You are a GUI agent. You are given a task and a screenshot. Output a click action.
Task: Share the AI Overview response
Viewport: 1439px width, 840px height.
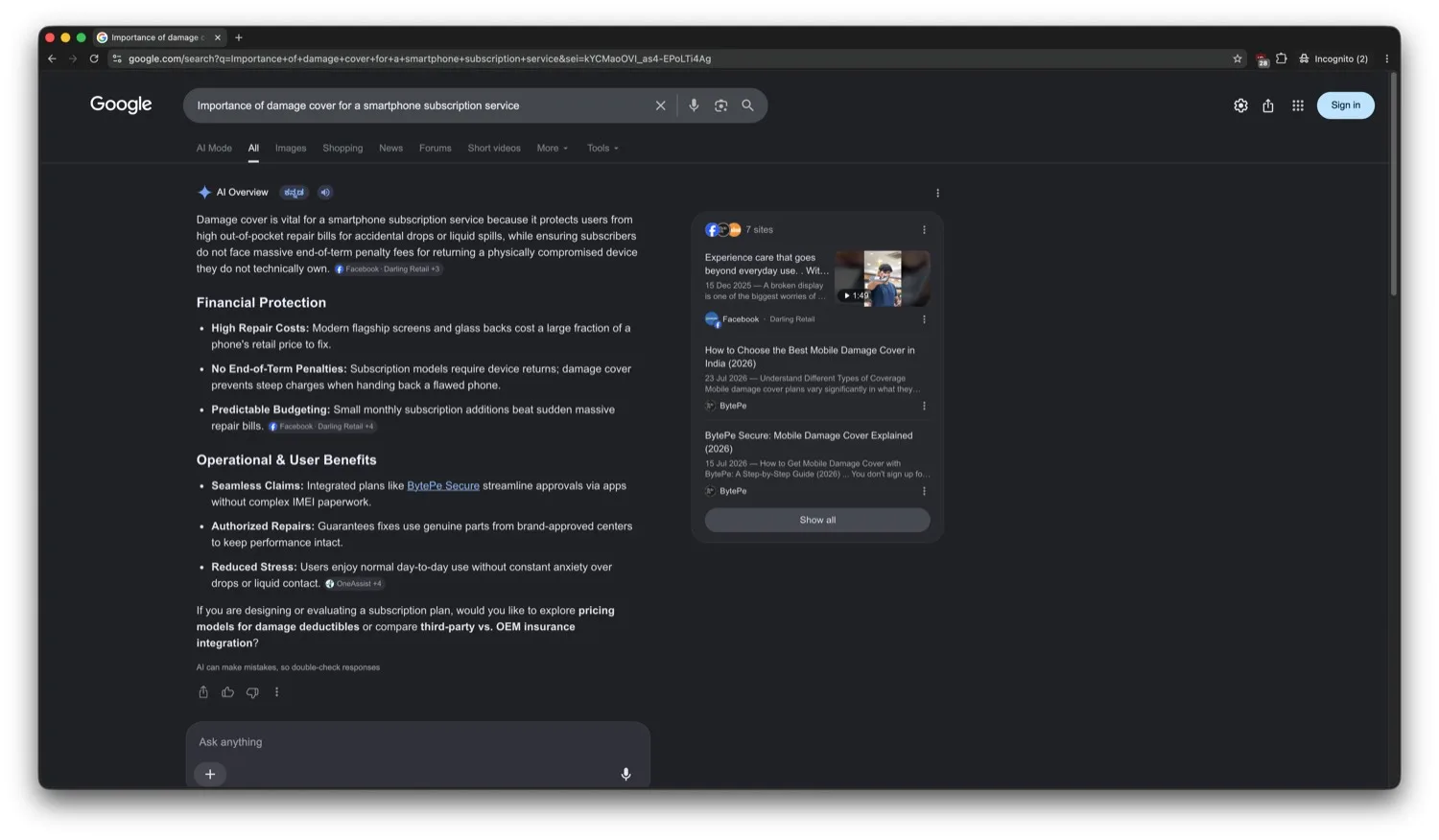[203, 692]
